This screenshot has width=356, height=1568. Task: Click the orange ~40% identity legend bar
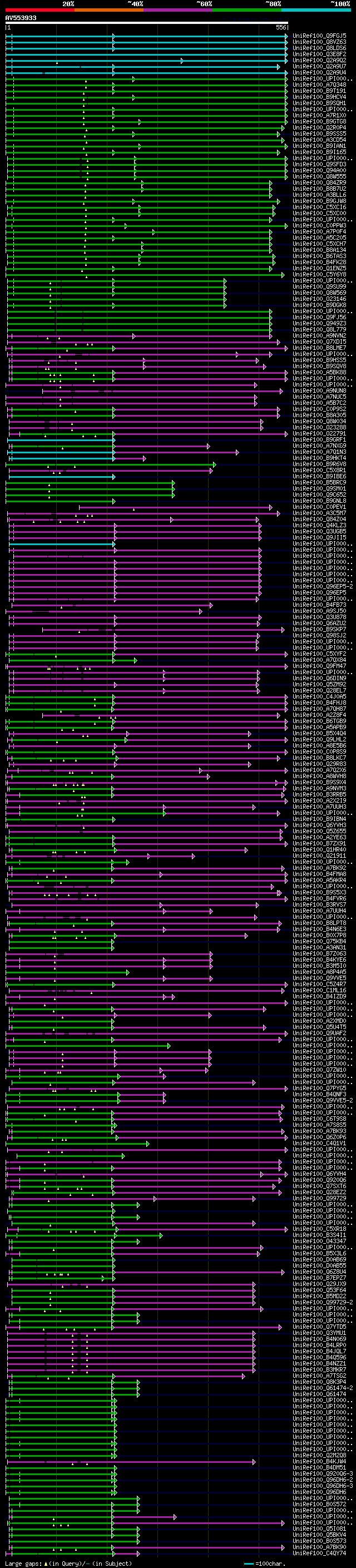coord(109,10)
